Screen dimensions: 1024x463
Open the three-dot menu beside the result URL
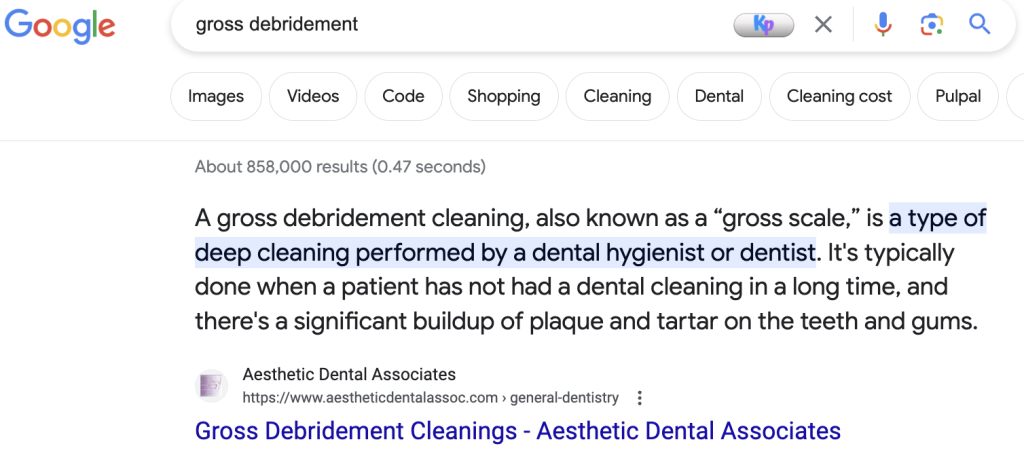pos(640,398)
